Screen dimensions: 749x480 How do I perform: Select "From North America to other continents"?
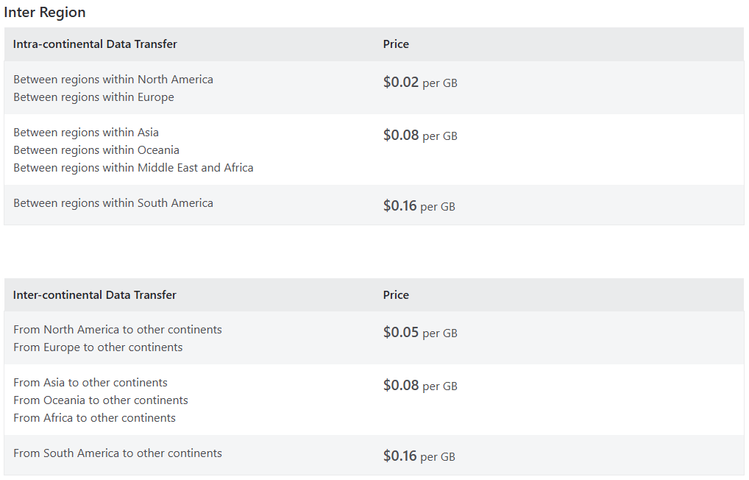tap(118, 329)
